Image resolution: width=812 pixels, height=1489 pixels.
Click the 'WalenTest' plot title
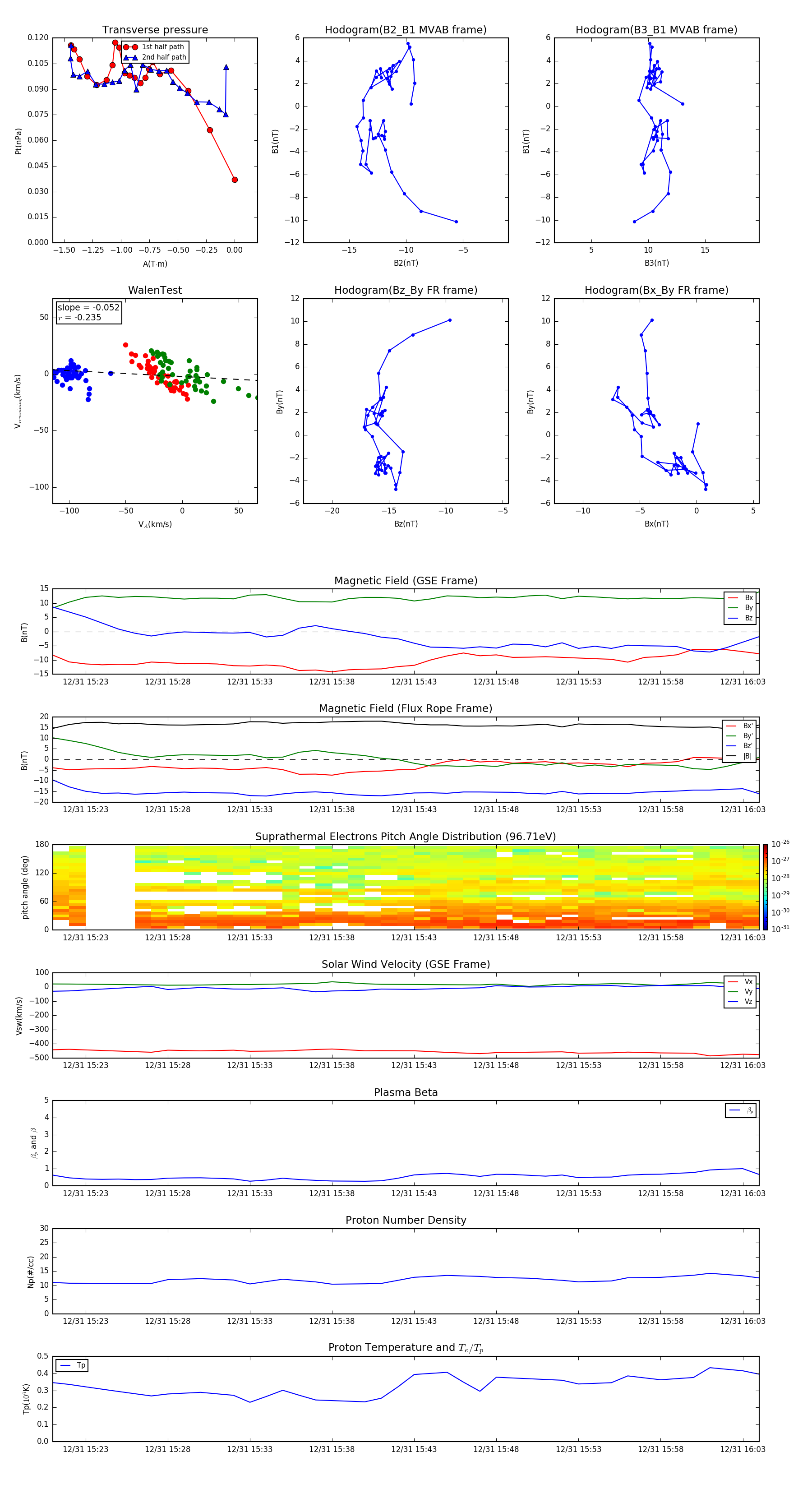(x=155, y=290)
